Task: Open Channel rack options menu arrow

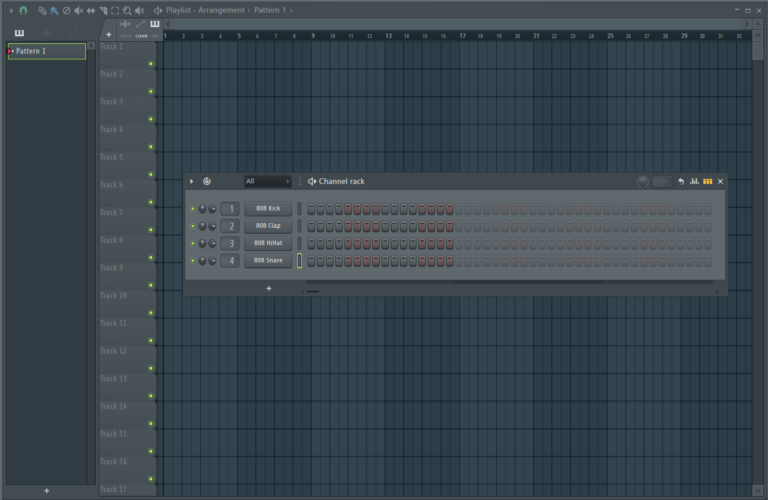Action: [192, 182]
